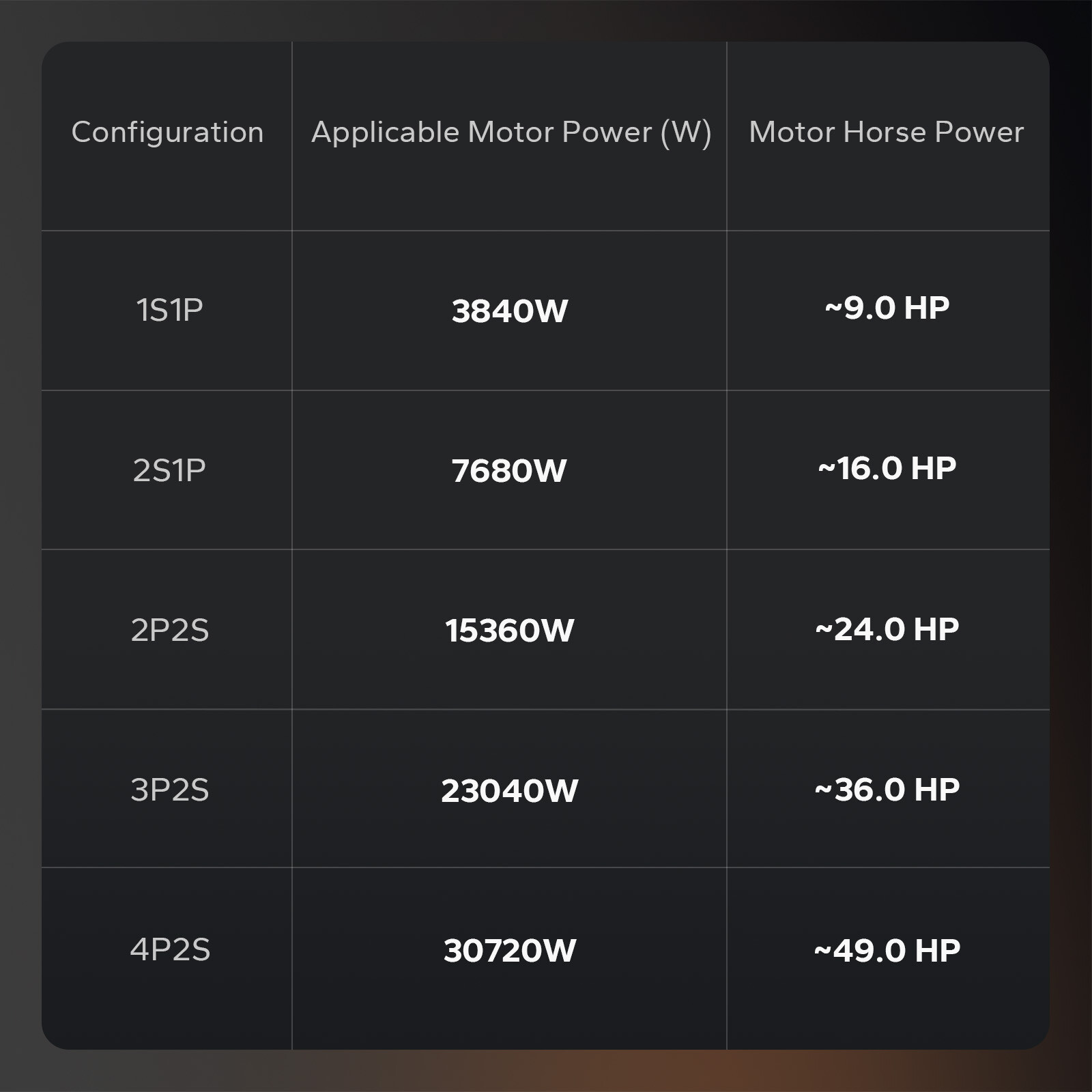Screen dimensions: 1092x1092
Task: Click the word "Horse" in the header
Action: (885, 132)
